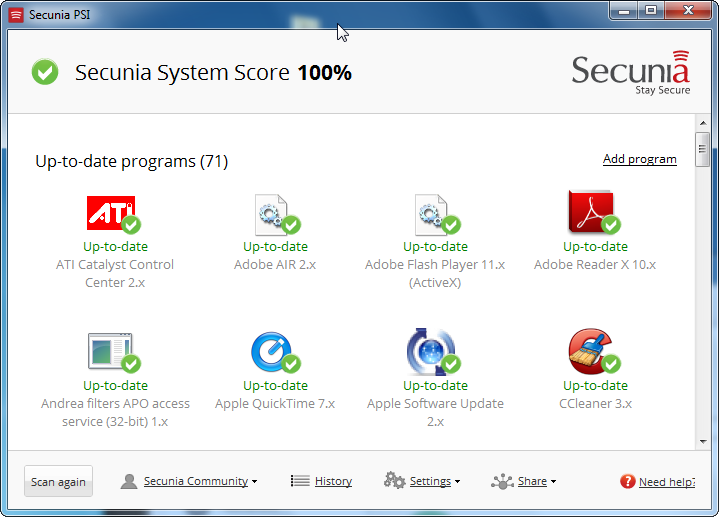Viewport: 719px width, 517px height.
Task: Click the 'CCleaner 3.x' label
Action: tap(595, 404)
